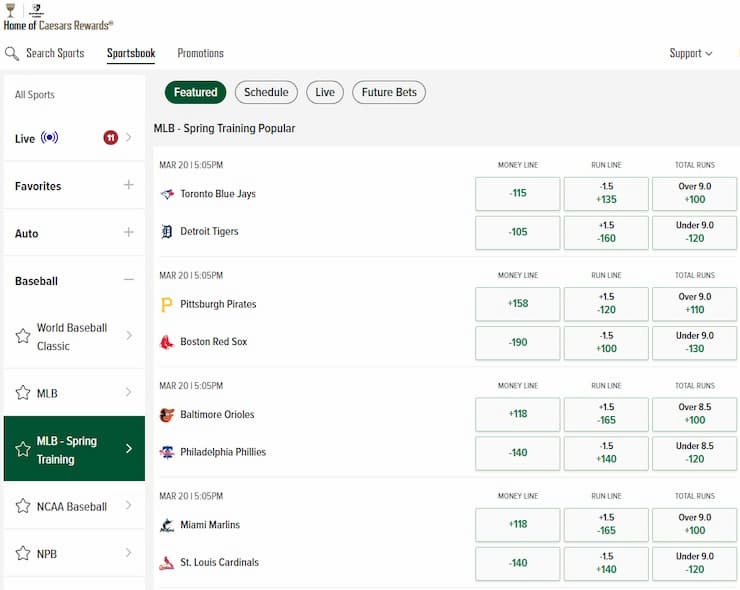The height and width of the screenshot is (590, 740).
Task: Click the Detroit Tigers logo
Action: click(x=167, y=232)
